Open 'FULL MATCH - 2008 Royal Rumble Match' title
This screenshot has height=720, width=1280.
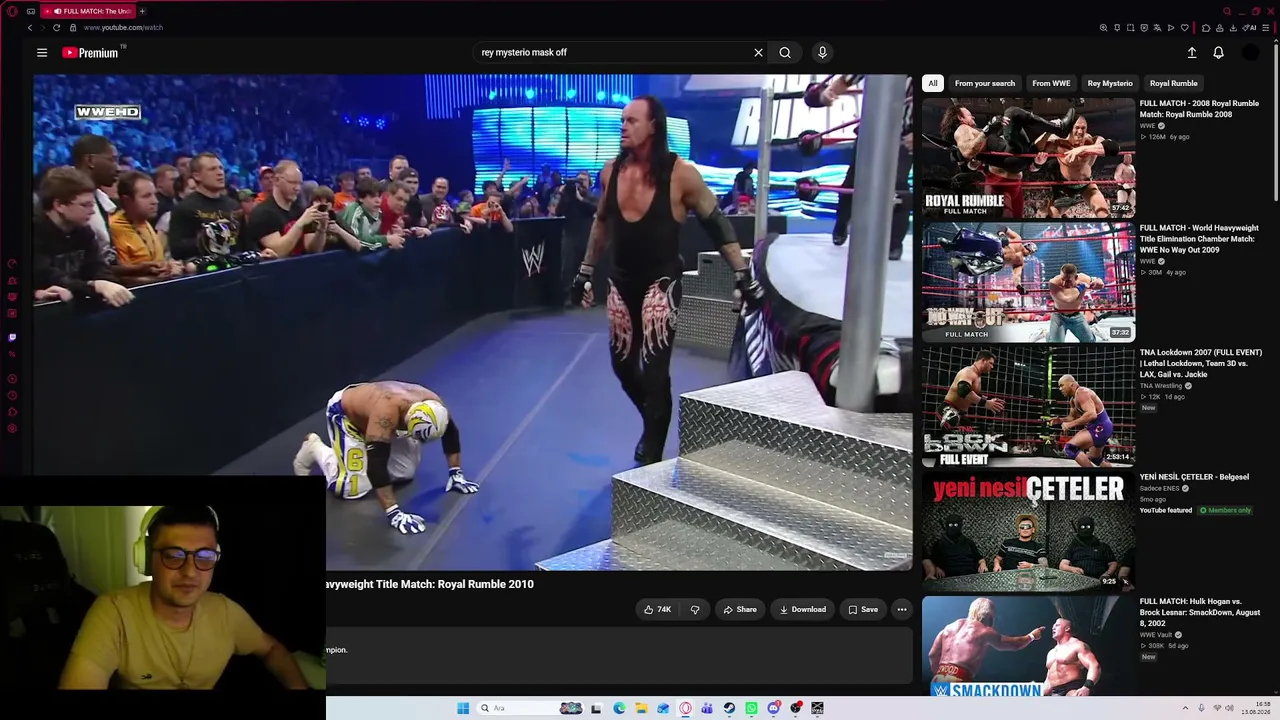(x=1199, y=109)
